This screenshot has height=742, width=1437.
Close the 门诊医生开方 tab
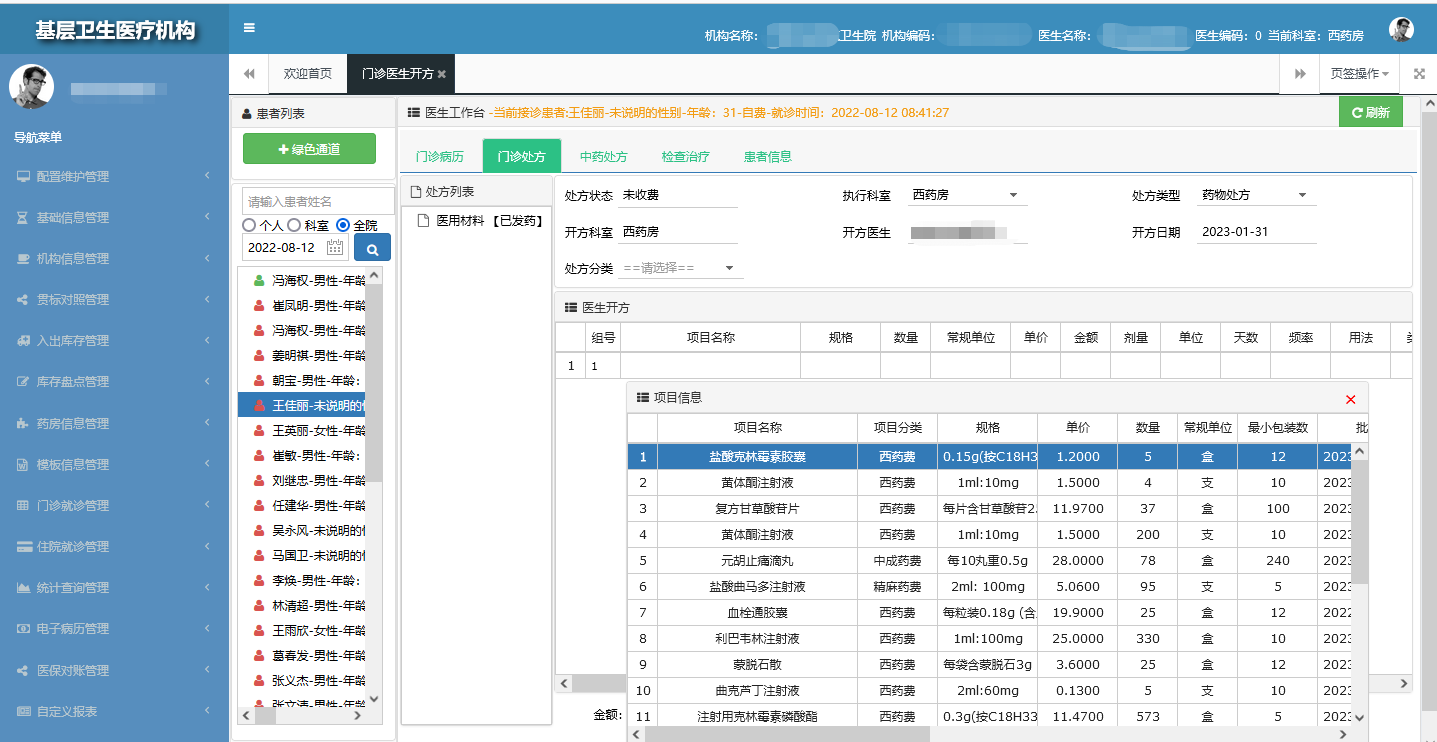click(x=442, y=75)
